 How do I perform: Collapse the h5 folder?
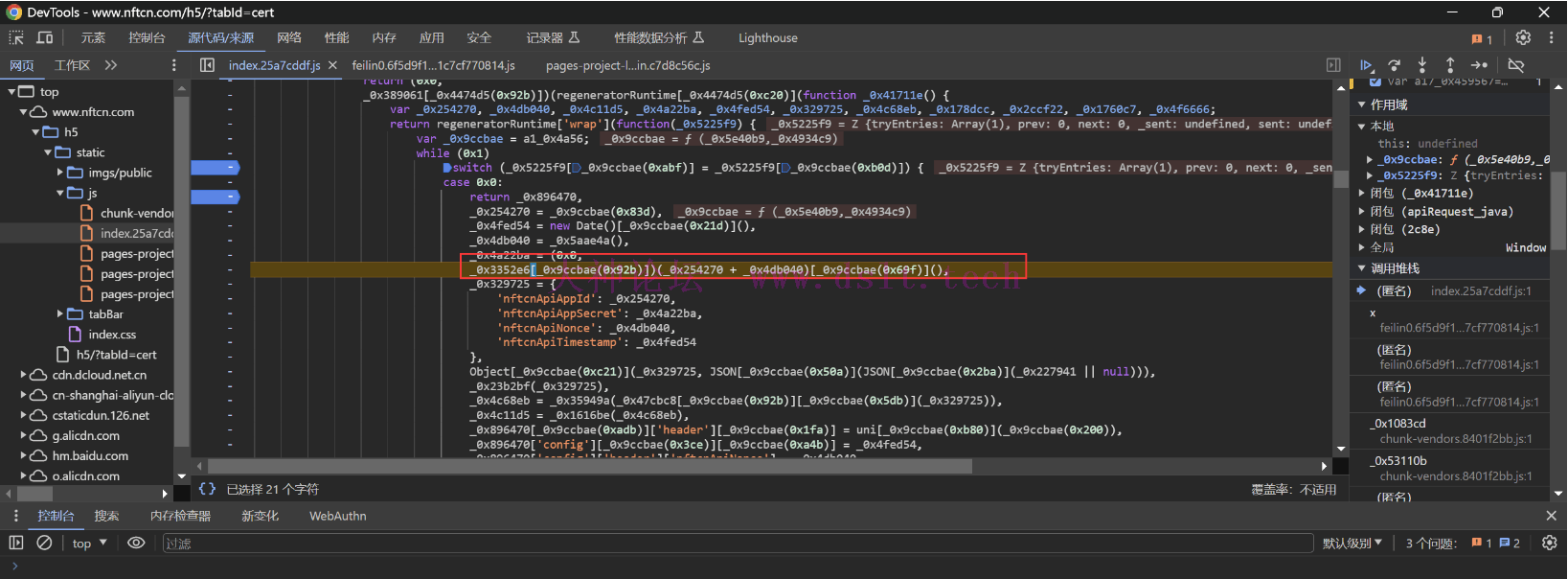36,132
